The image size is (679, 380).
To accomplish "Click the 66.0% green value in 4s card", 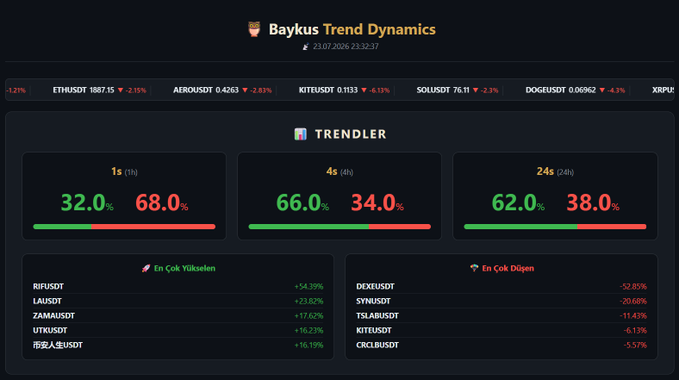I will click(303, 203).
